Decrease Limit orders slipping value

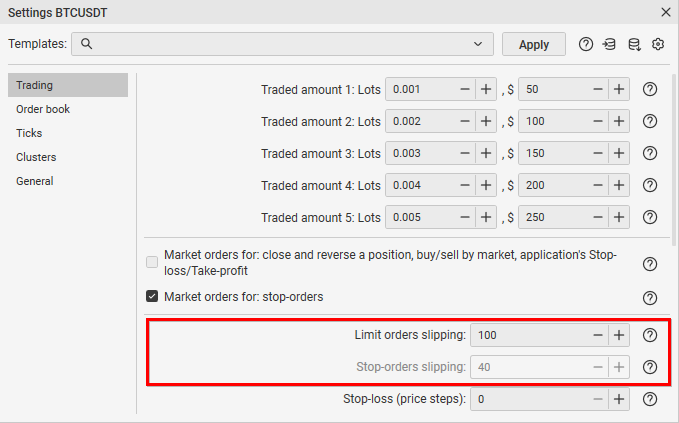[598, 335]
